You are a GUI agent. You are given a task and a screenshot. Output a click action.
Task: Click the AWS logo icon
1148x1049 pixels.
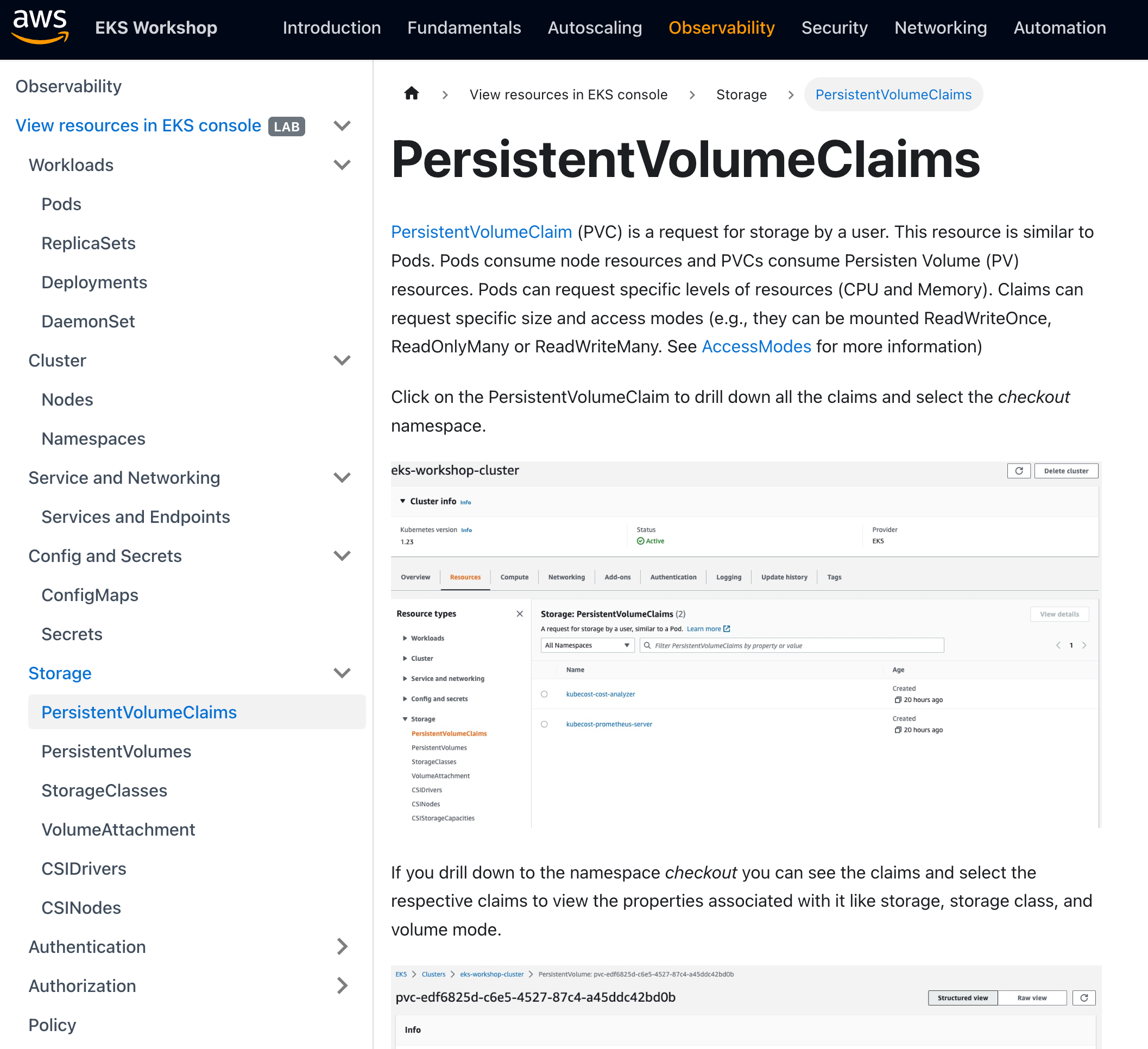coord(40,27)
